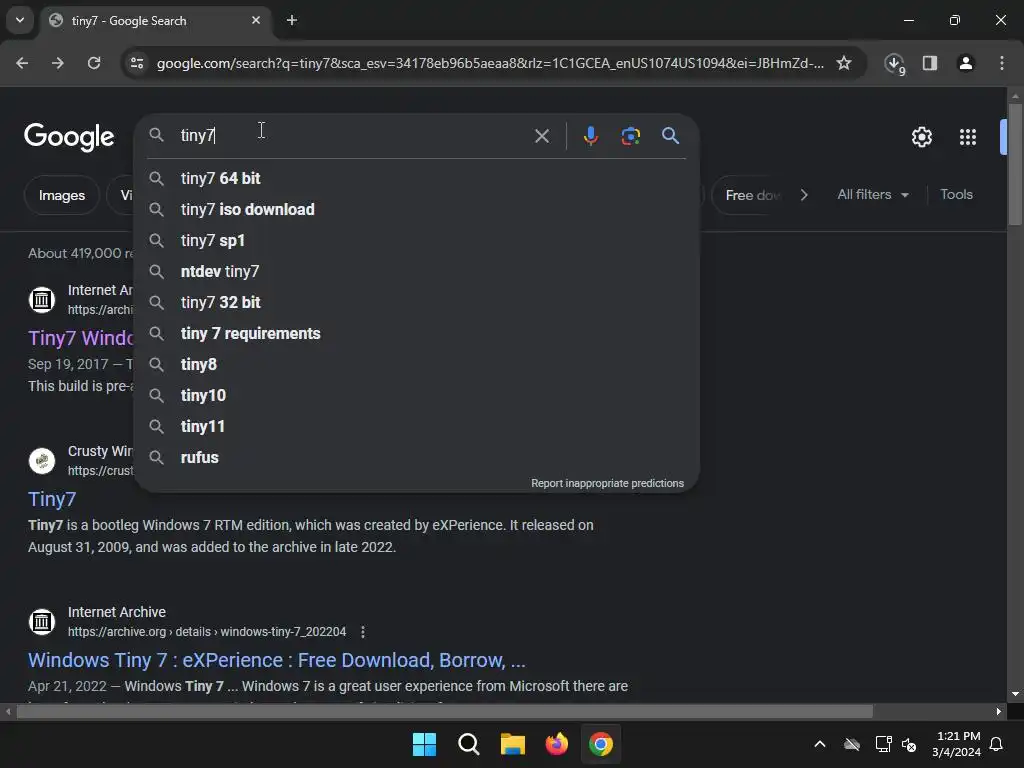Open Chrome three-dot menu
This screenshot has height=768, width=1024.
1001,63
